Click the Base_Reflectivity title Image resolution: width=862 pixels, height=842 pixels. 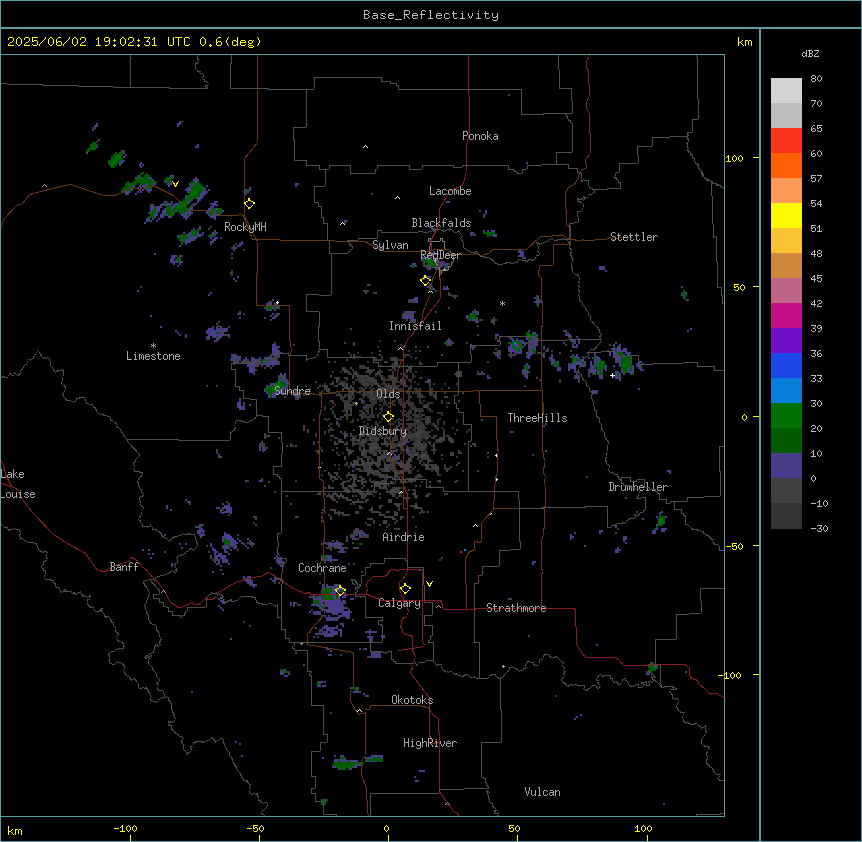tap(431, 15)
